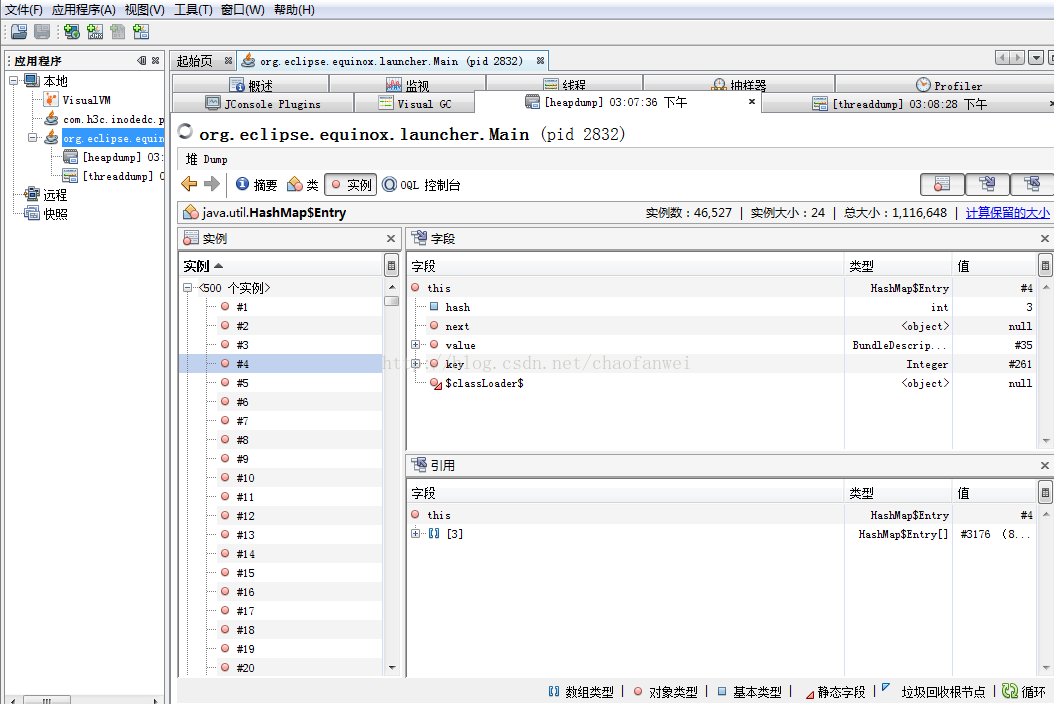This screenshot has height=704, width=1054.
Task: Close the 字段 panel
Action: coord(1045,239)
